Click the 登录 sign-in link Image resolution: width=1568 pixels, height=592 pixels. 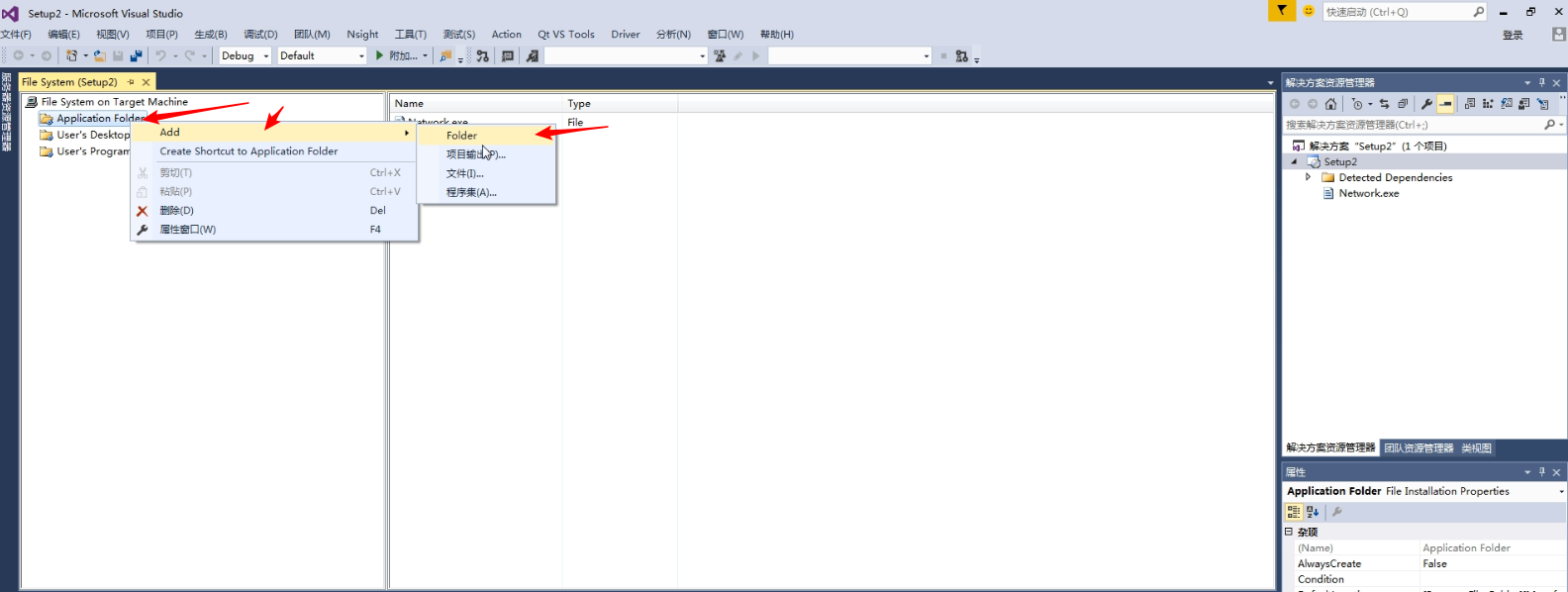tap(1513, 35)
